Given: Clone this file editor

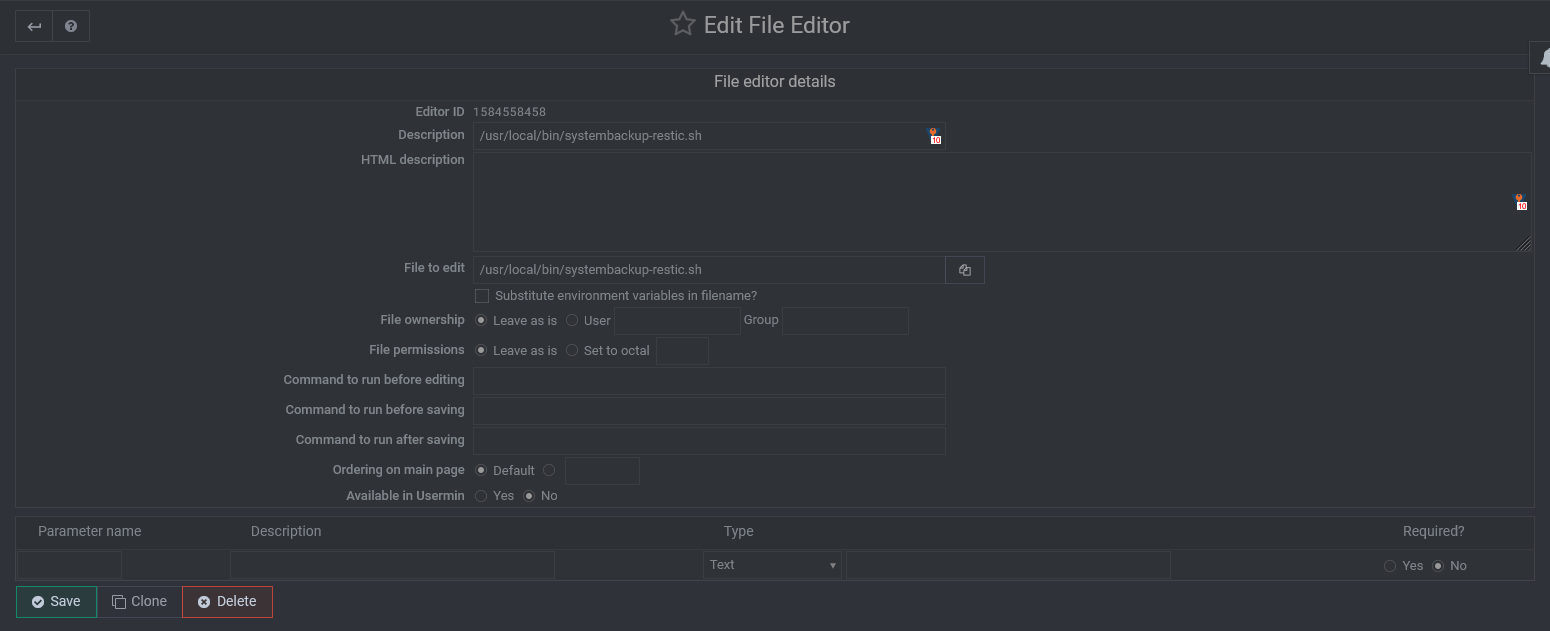Looking at the screenshot, I should coord(139,601).
